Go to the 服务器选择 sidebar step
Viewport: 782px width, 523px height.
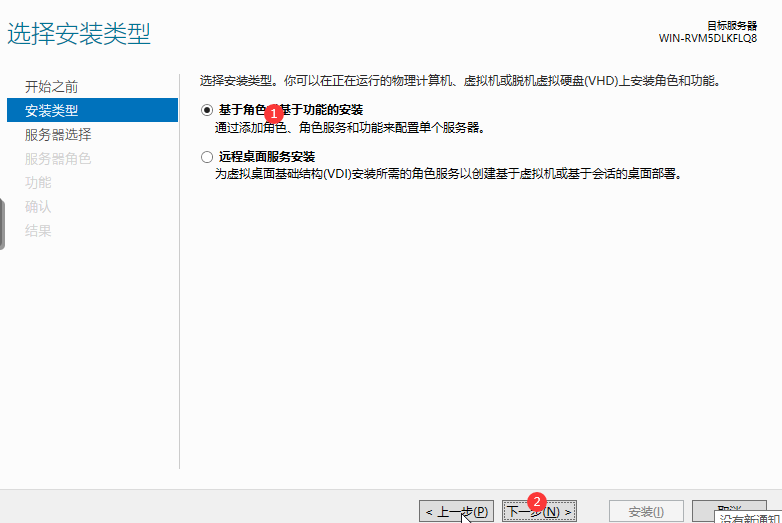coord(58,134)
